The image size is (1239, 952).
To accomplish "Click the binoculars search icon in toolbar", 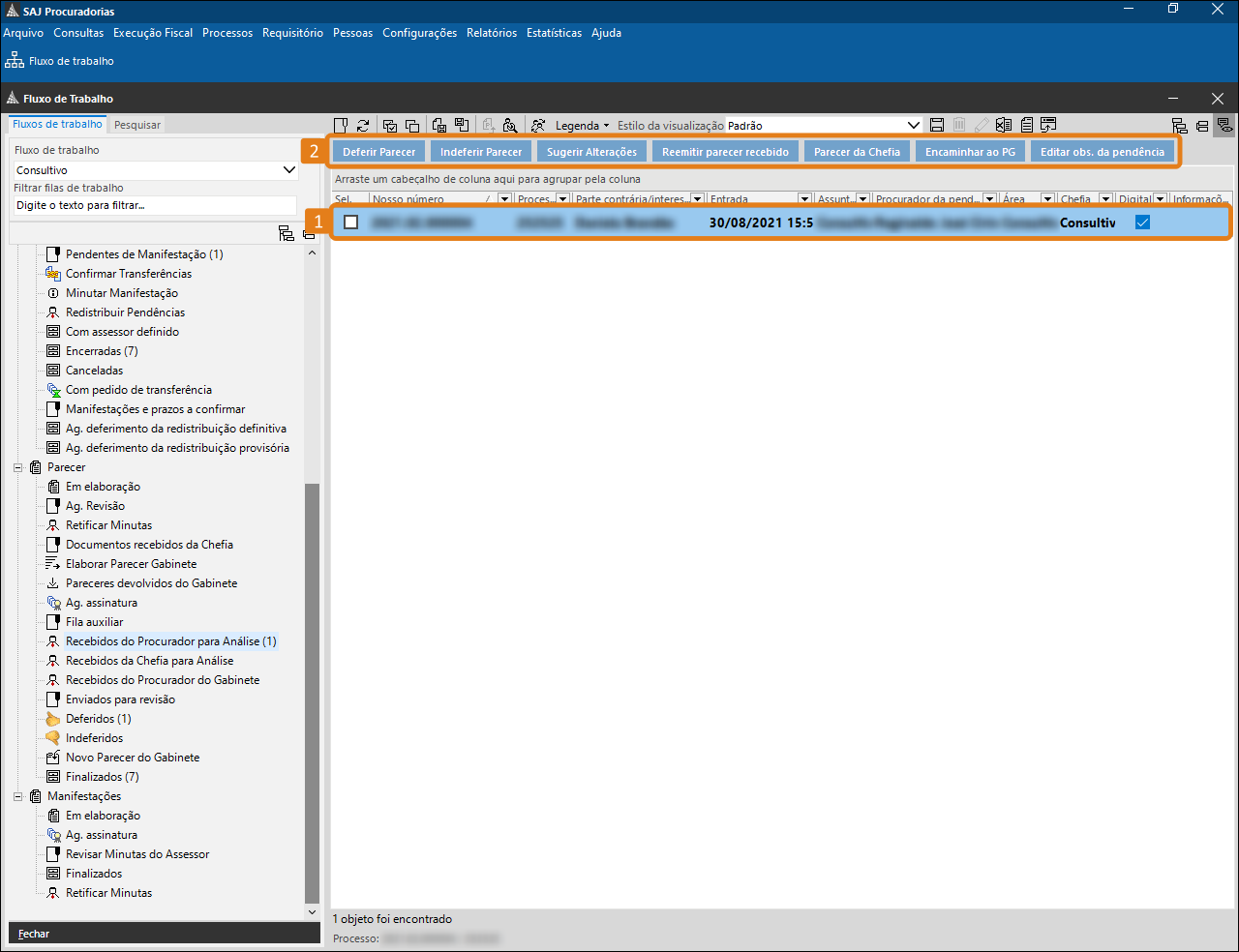I will tap(510, 126).
